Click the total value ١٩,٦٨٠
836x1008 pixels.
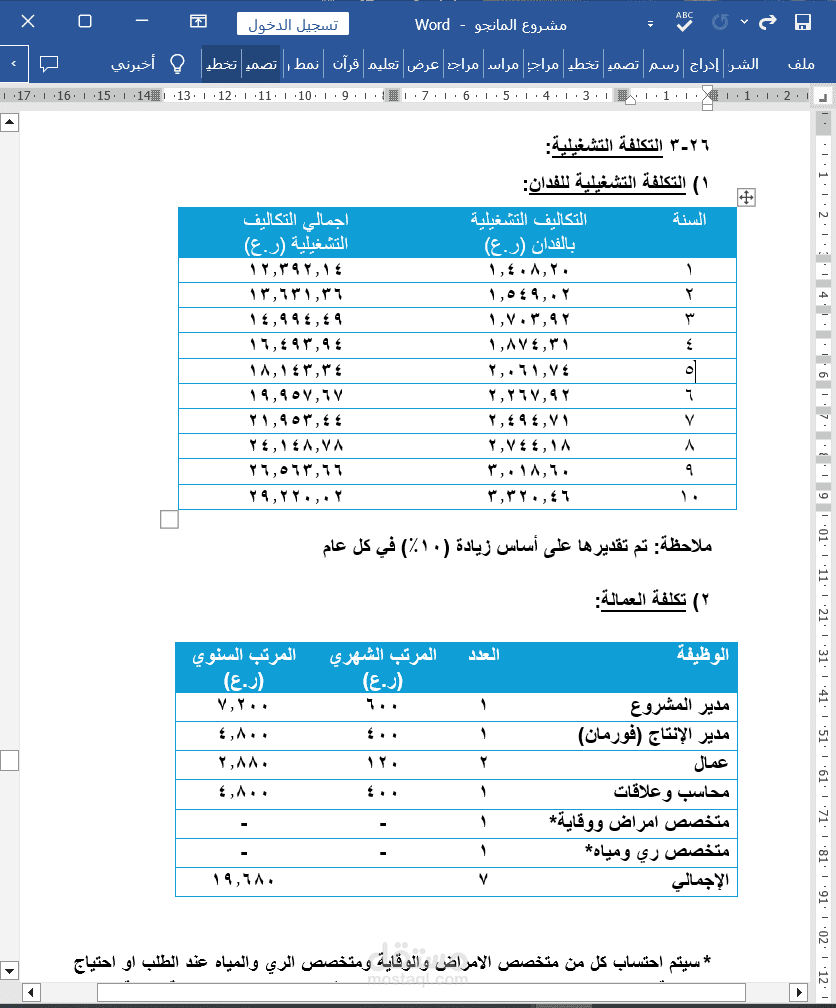244,879
